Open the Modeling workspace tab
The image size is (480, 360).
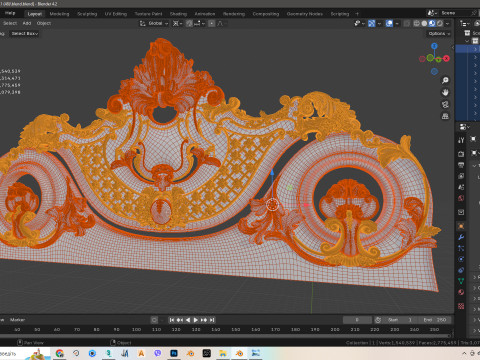pyautogui.click(x=59, y=14)
